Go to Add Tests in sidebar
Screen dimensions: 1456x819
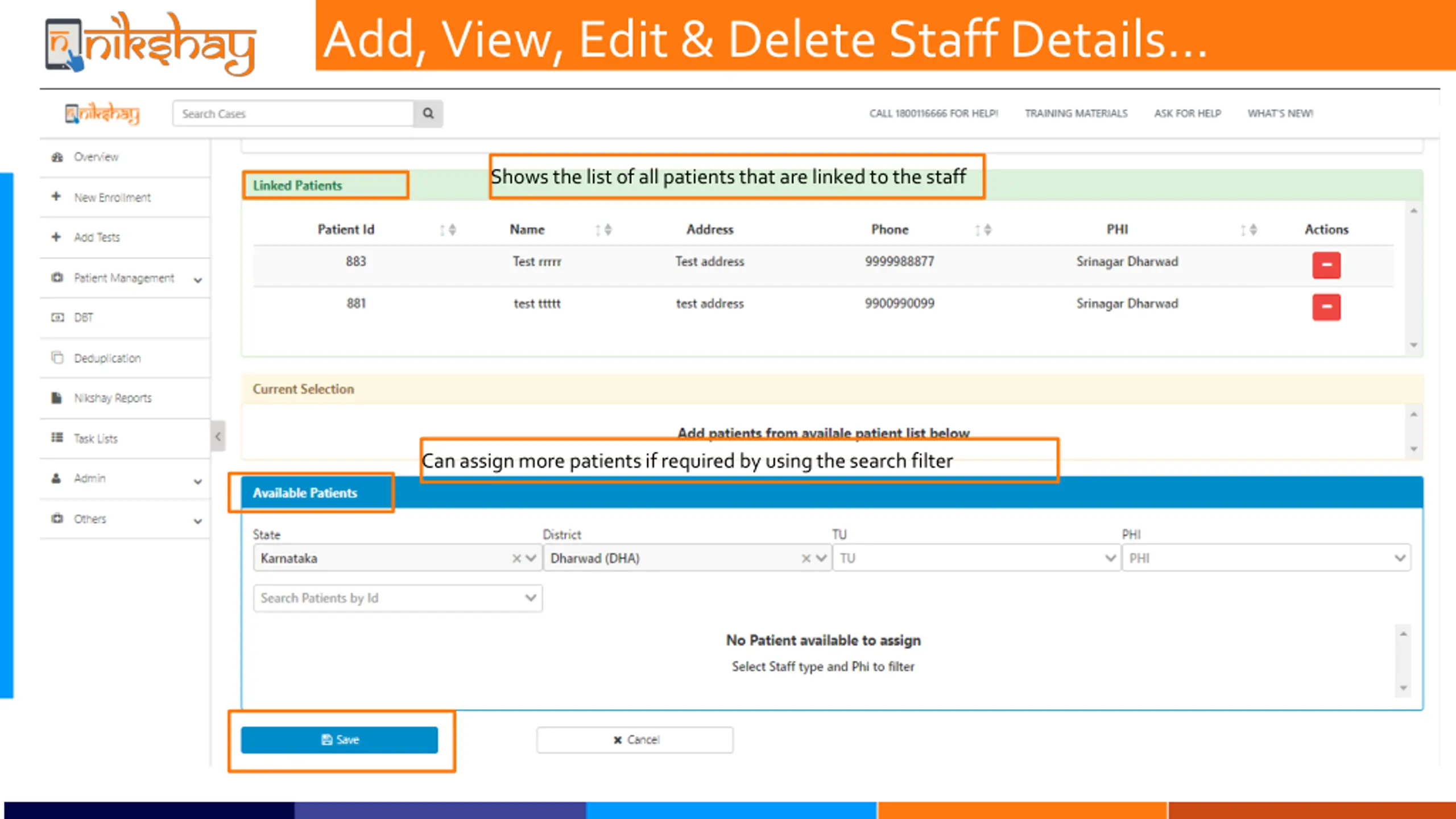pos(125,237)
